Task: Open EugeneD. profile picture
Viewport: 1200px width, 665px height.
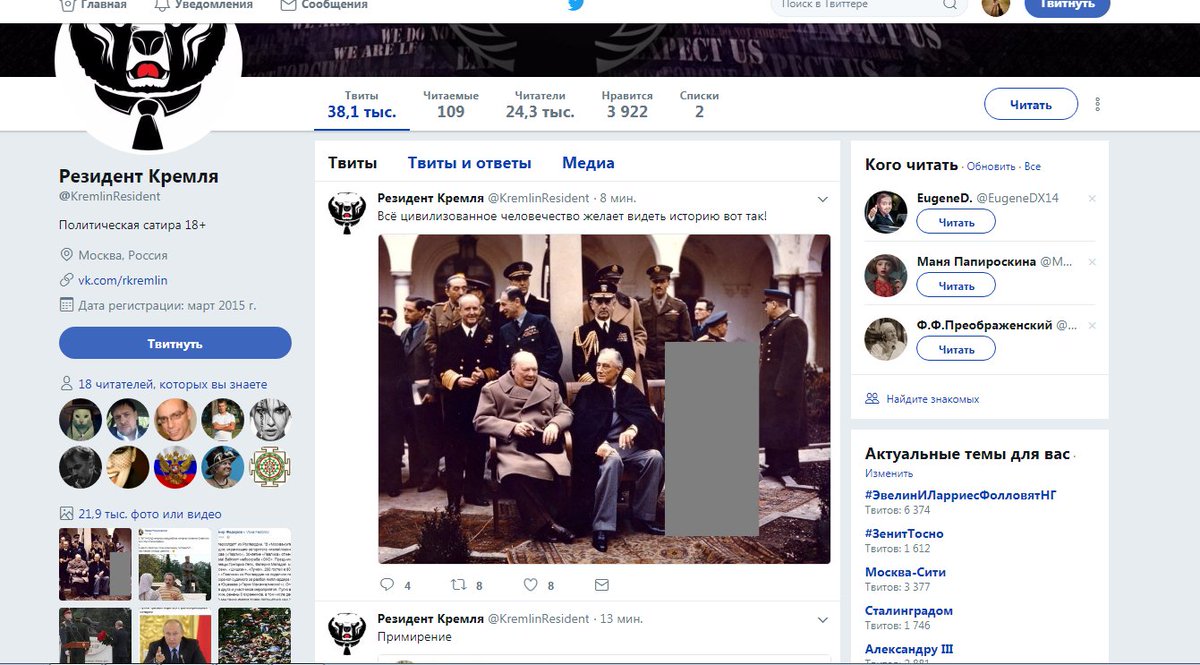Action: [886, 212]
